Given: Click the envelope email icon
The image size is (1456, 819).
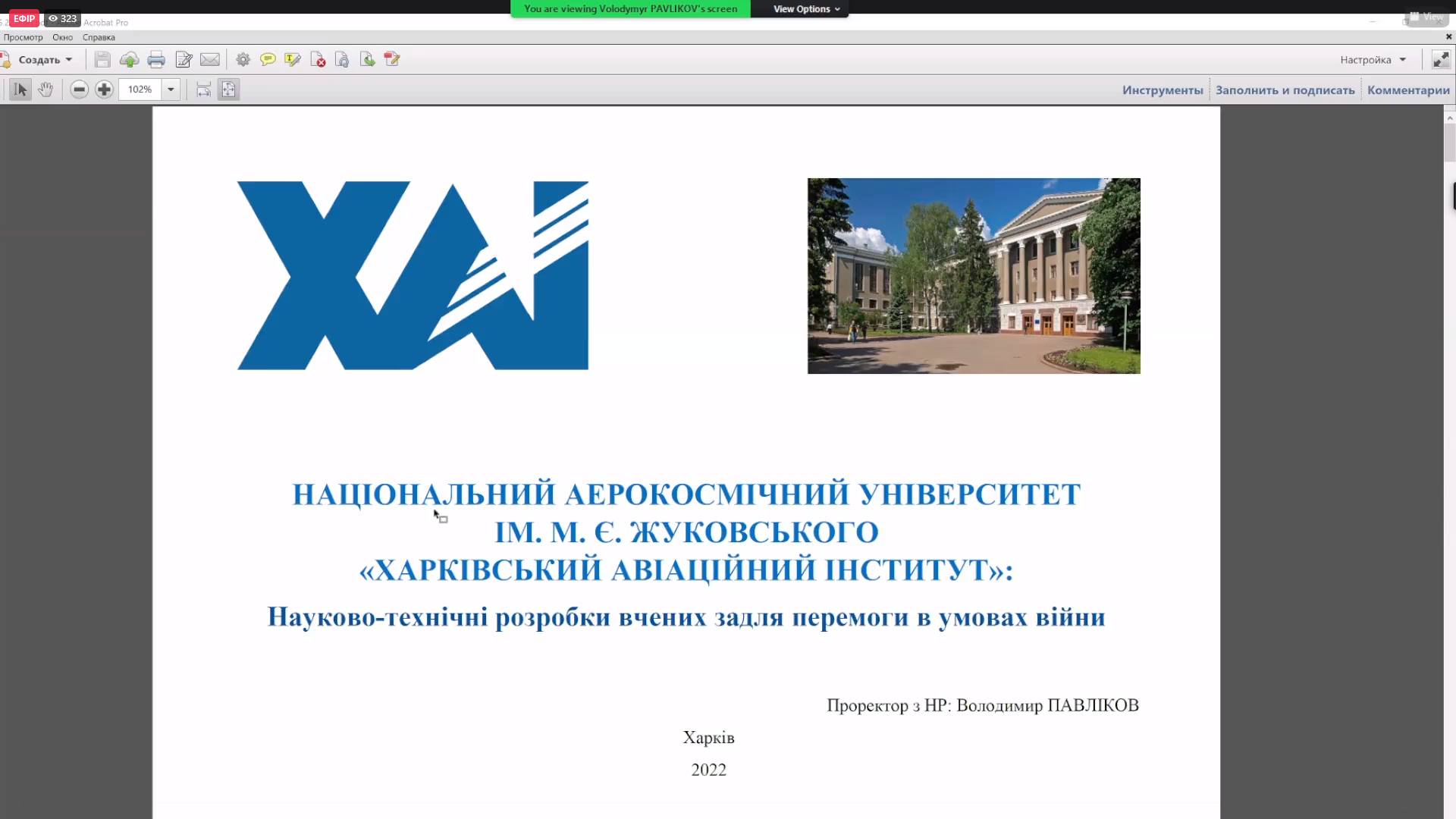Looking at the screenshot, I should [210, 60].
